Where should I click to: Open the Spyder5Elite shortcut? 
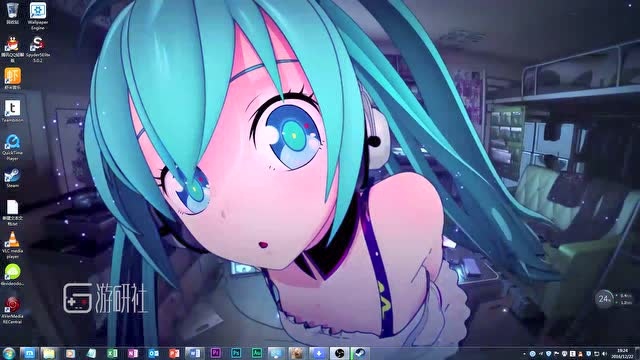(x=38, y=49)
